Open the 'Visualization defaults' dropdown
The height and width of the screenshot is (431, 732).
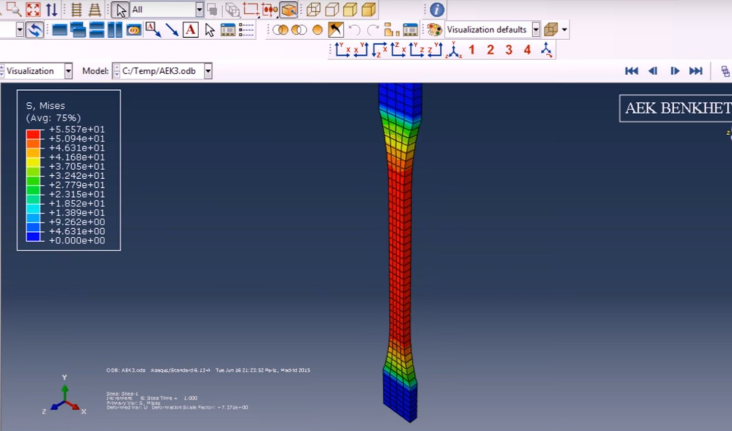click(x=536, y=30)
